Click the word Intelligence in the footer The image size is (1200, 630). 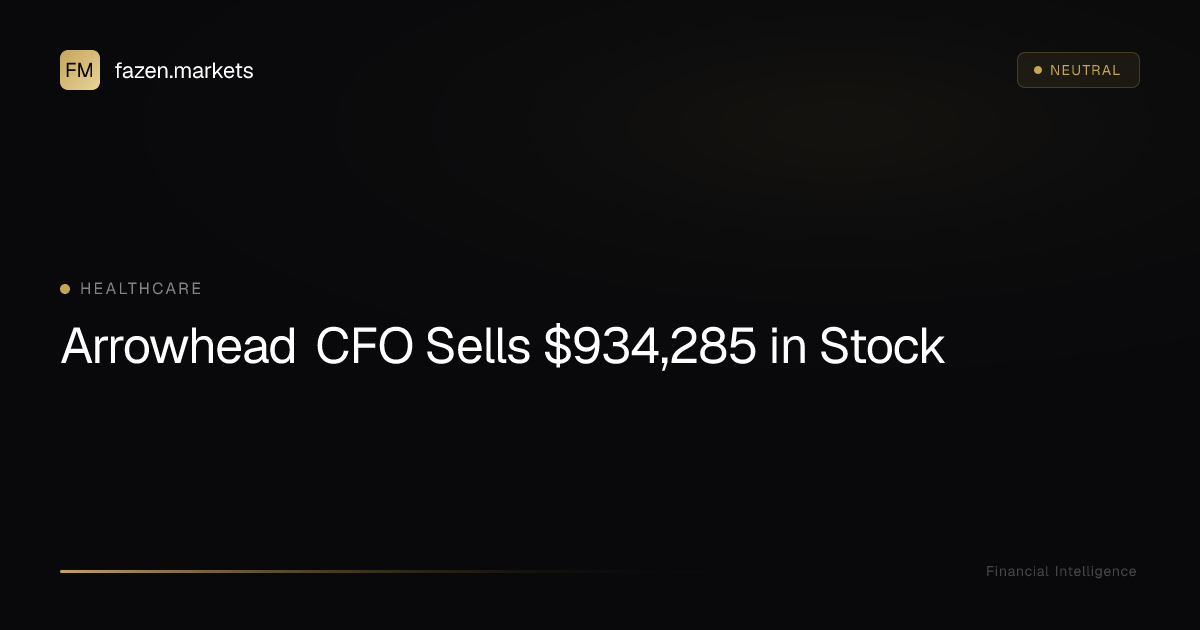point(1095,572)
